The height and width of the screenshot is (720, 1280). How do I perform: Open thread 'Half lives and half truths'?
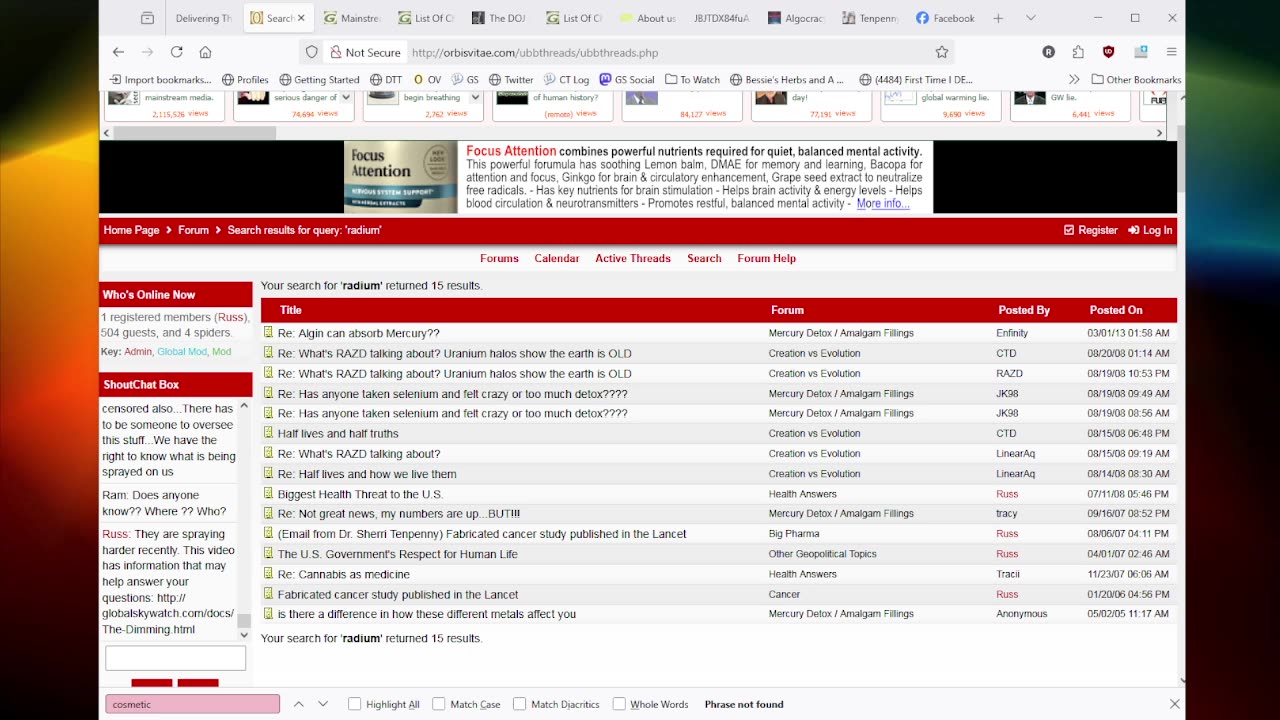(x=338, y=433)
